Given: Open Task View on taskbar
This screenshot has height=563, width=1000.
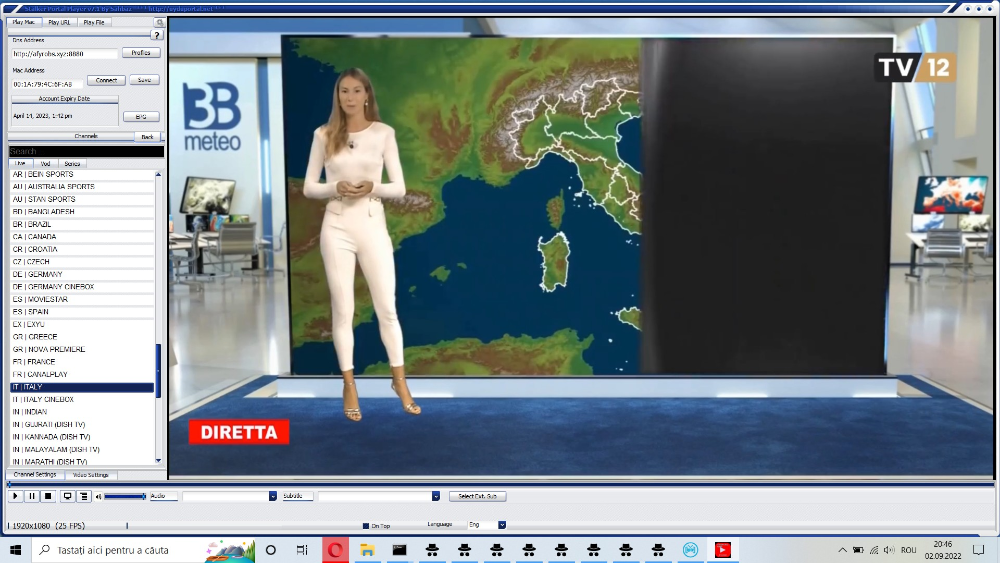Looking at the screenshot, I should (302, 550).
